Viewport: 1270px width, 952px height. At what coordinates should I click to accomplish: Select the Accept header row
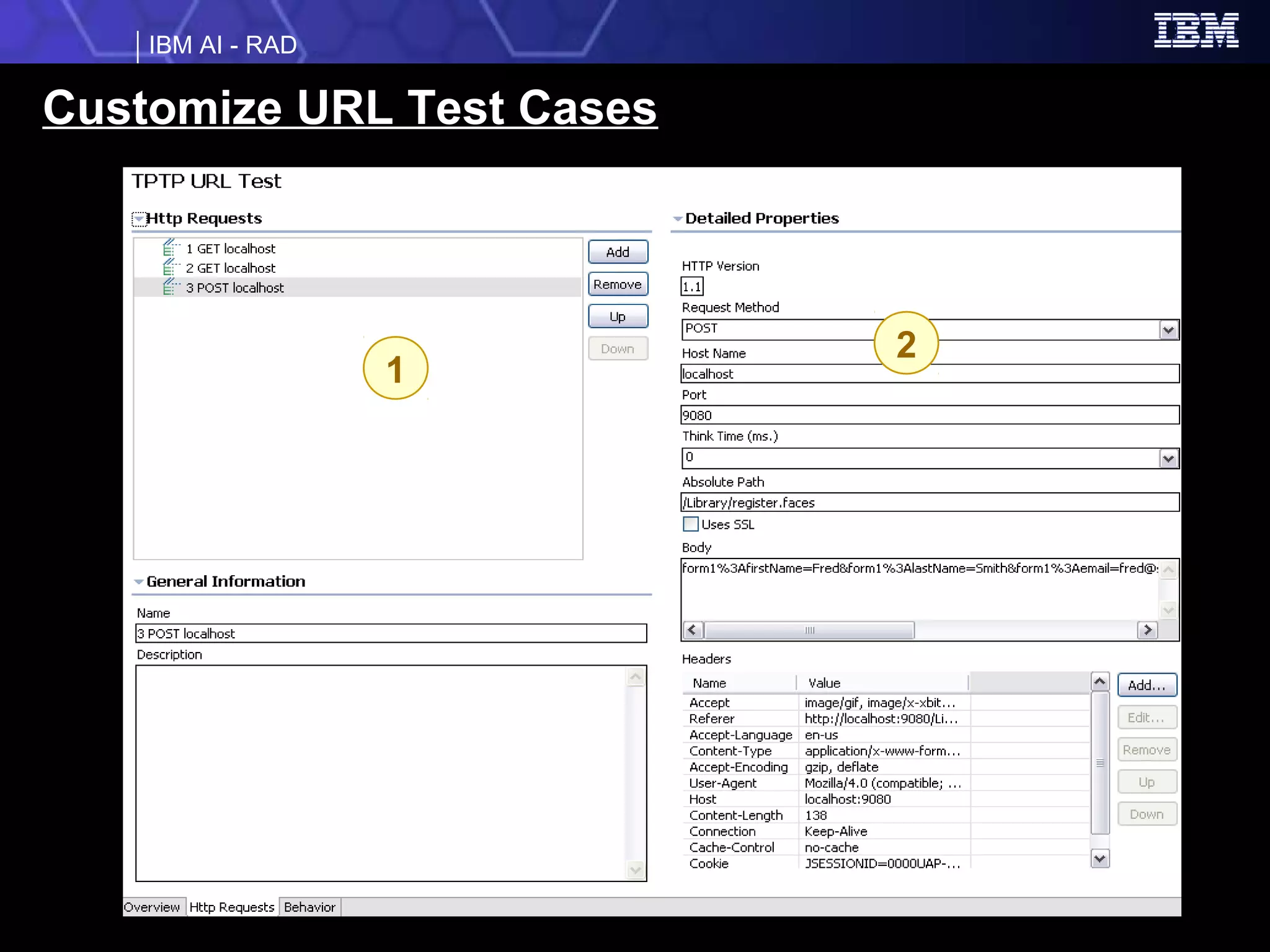point(886,703)
